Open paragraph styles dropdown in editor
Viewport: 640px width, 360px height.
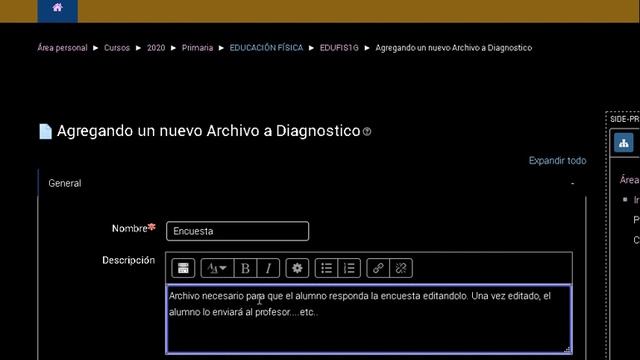(217, 268)
